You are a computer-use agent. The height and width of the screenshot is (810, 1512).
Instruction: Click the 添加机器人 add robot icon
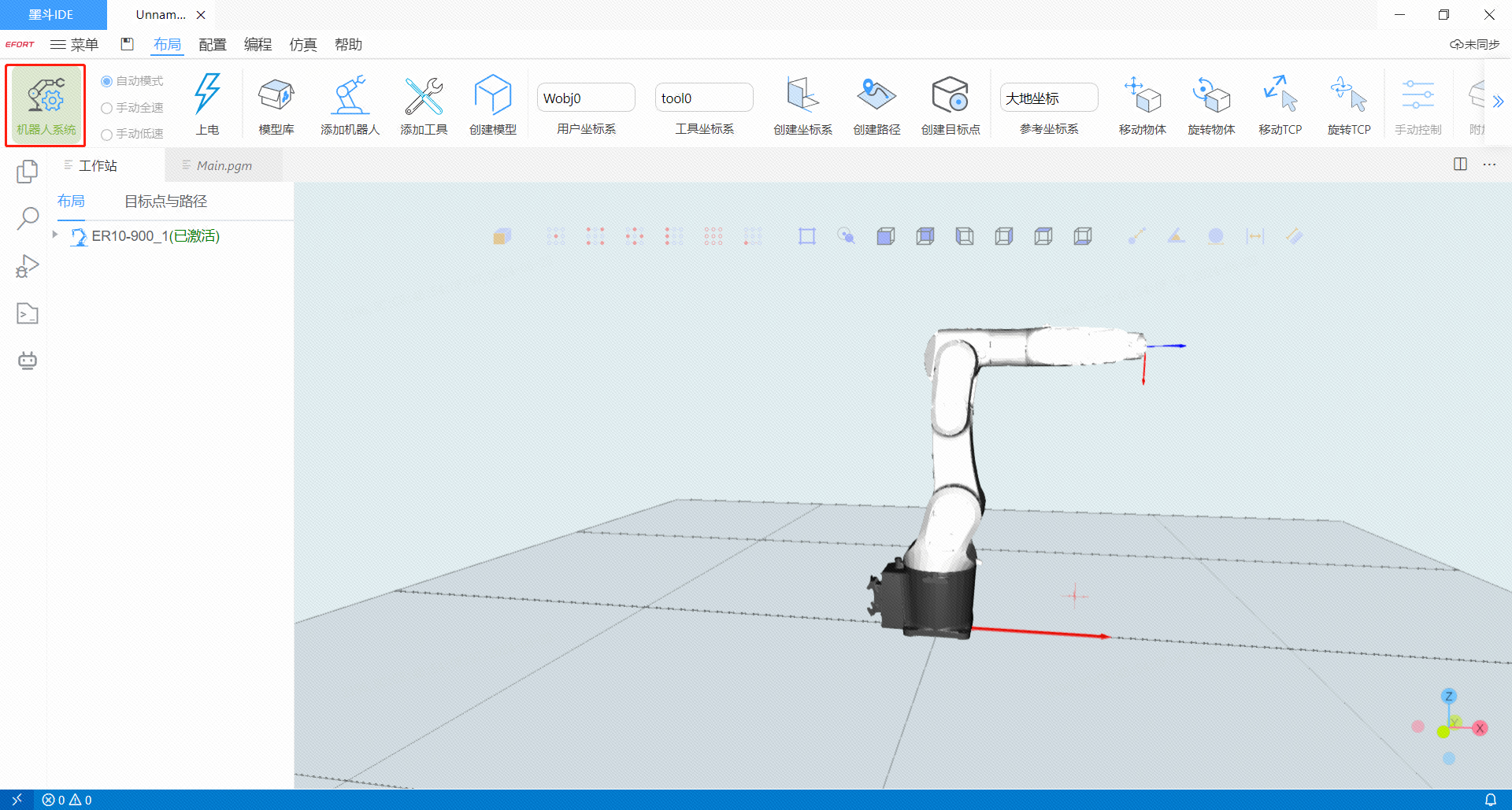click(350, 96)
